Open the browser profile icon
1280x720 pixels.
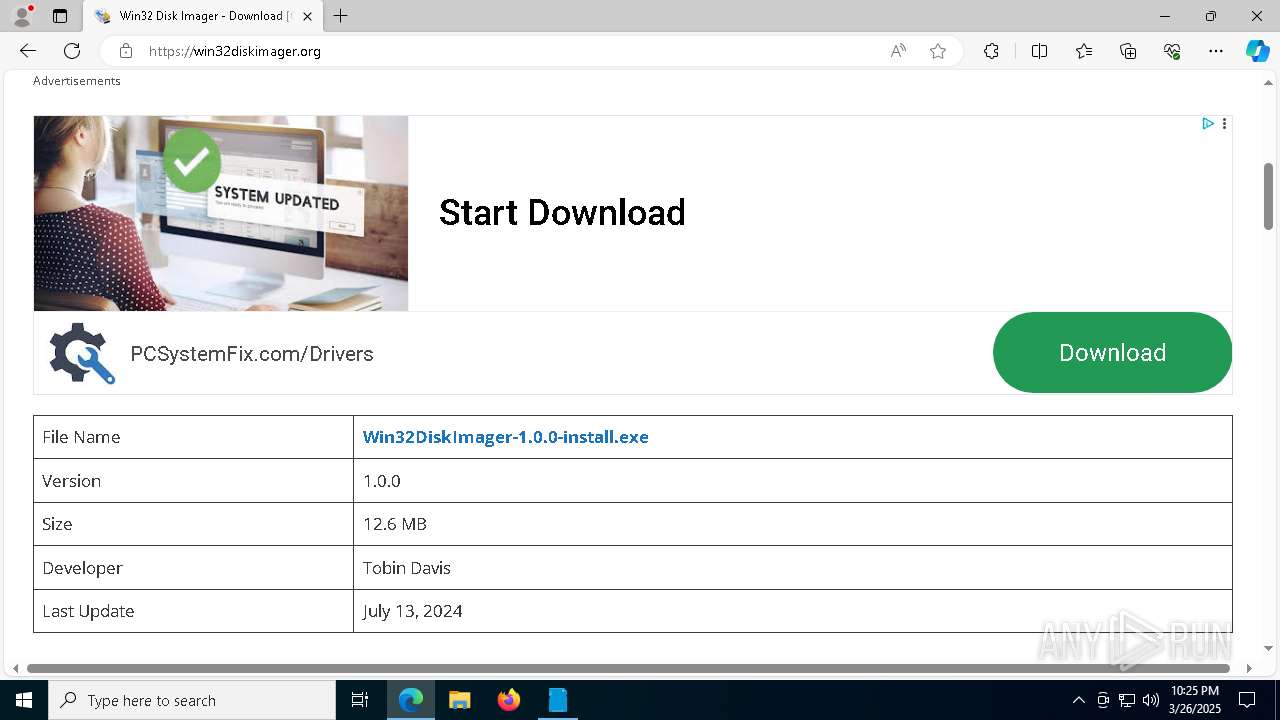pyautogui.click(x=22, y=16)
